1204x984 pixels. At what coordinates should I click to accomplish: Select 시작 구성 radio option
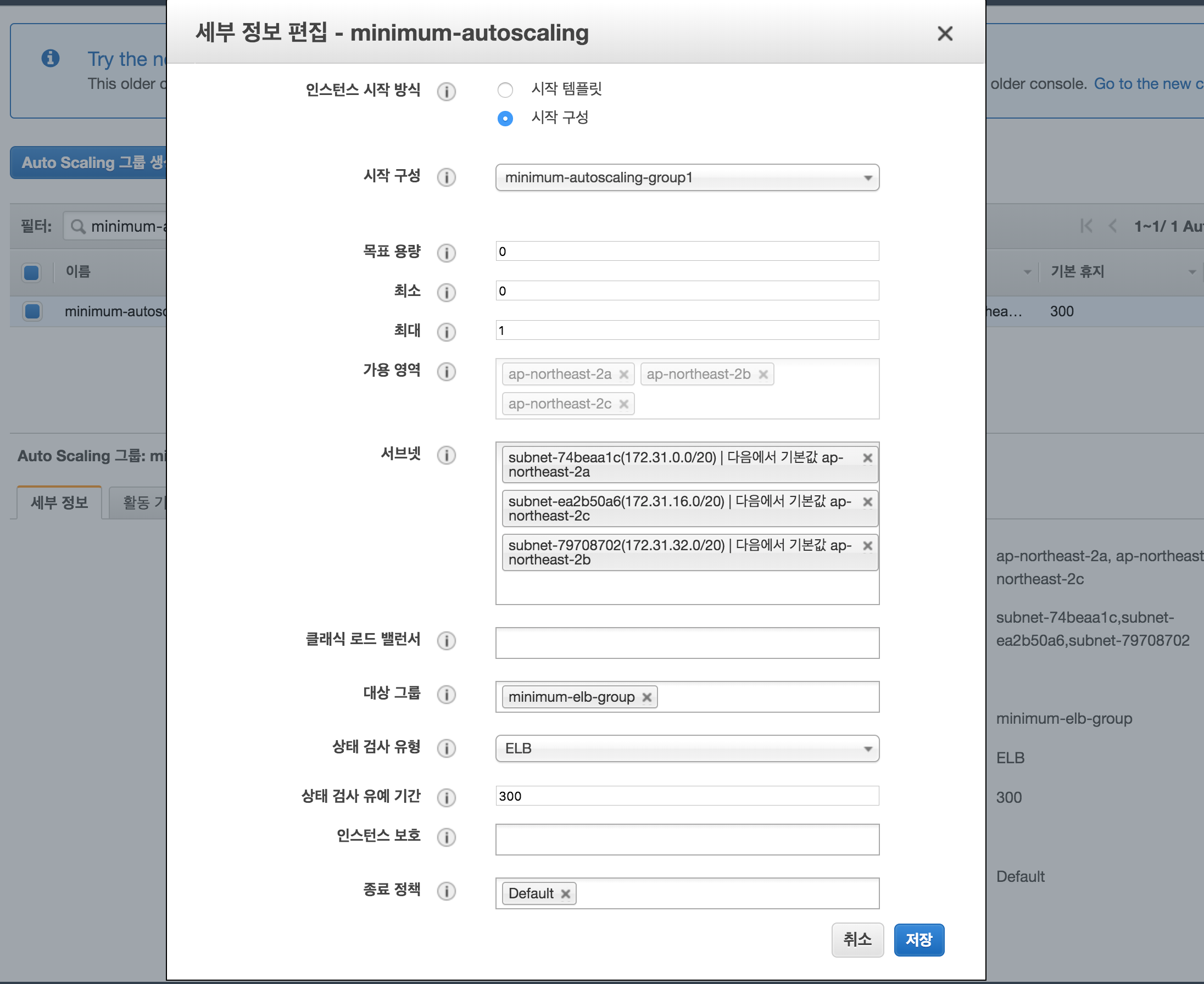(505, 119)
